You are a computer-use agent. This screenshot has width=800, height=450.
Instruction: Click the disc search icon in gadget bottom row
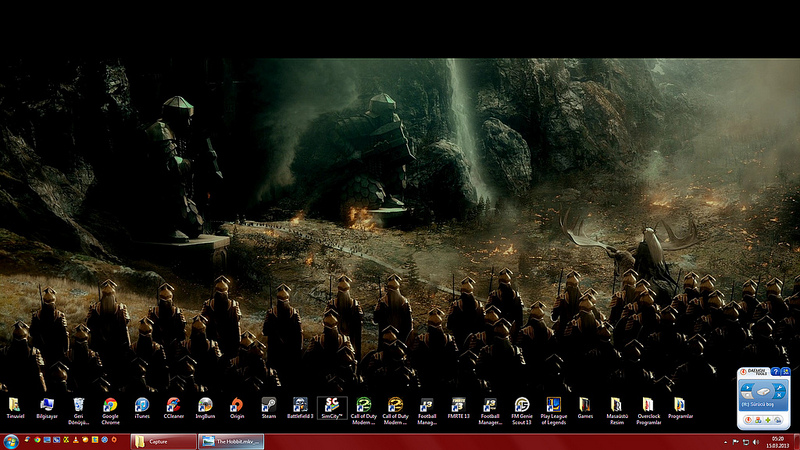778,420
